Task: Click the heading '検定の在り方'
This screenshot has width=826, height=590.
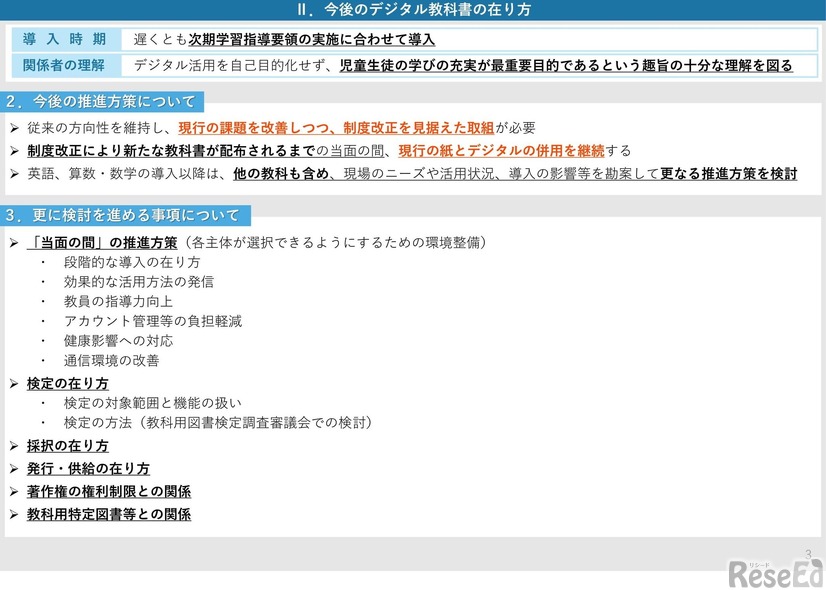Action: (68, 384)
